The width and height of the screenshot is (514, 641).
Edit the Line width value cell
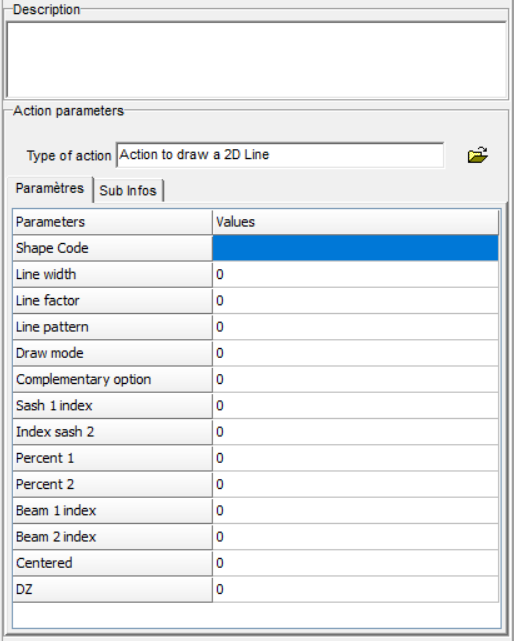coord(355,274)
